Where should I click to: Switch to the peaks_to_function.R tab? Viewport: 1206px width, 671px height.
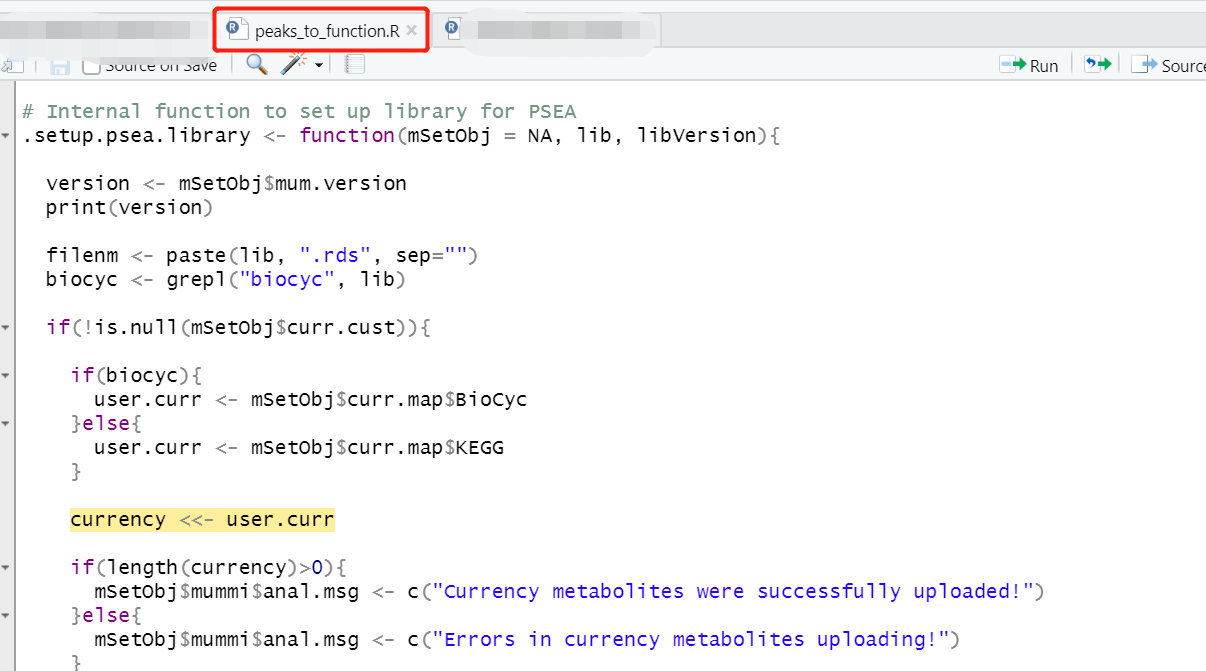tap(322, 30)
